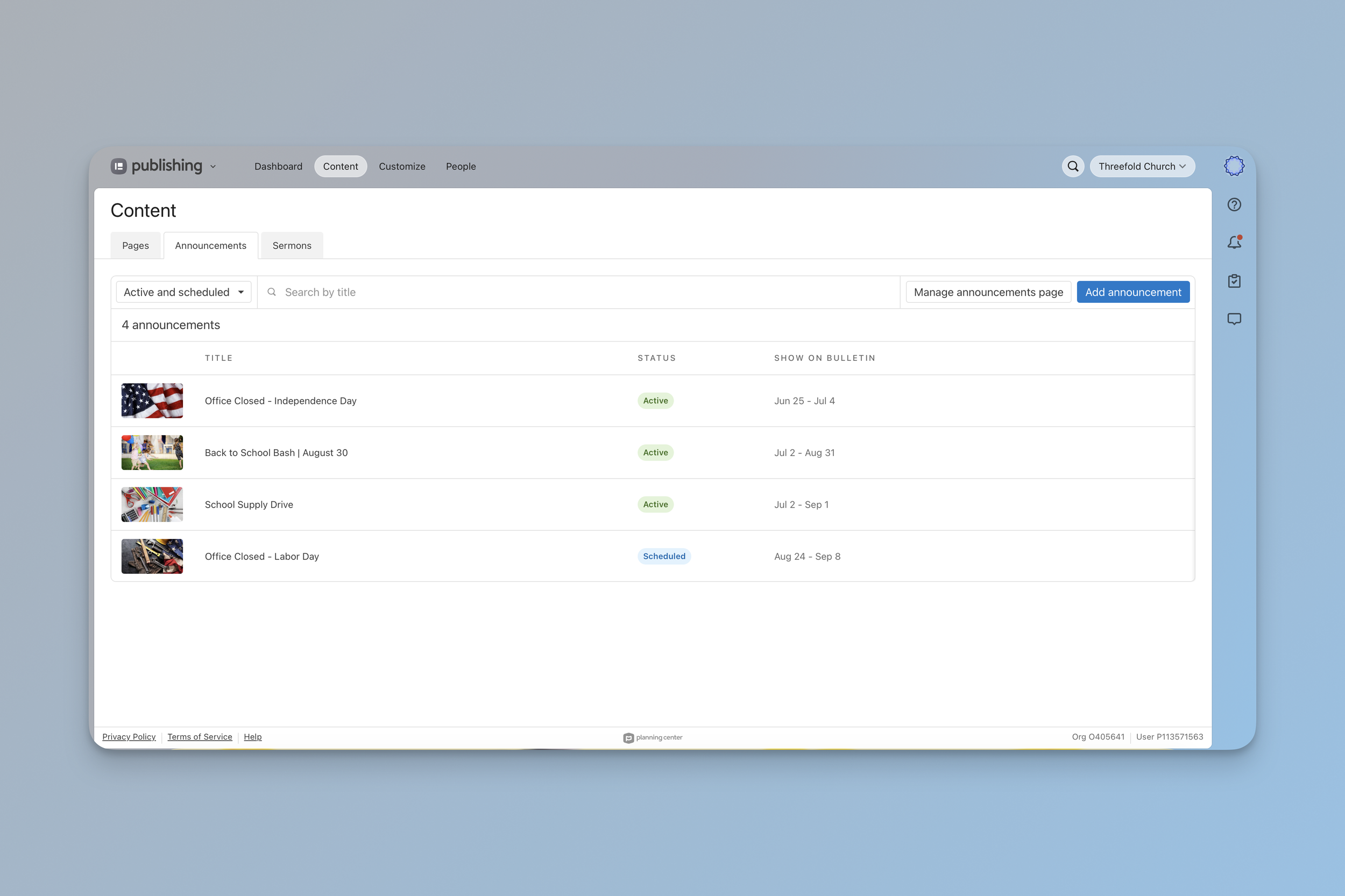1345x896 pixels.
Task: Switch to the Sermons tab
Action: tap(292, 245)
